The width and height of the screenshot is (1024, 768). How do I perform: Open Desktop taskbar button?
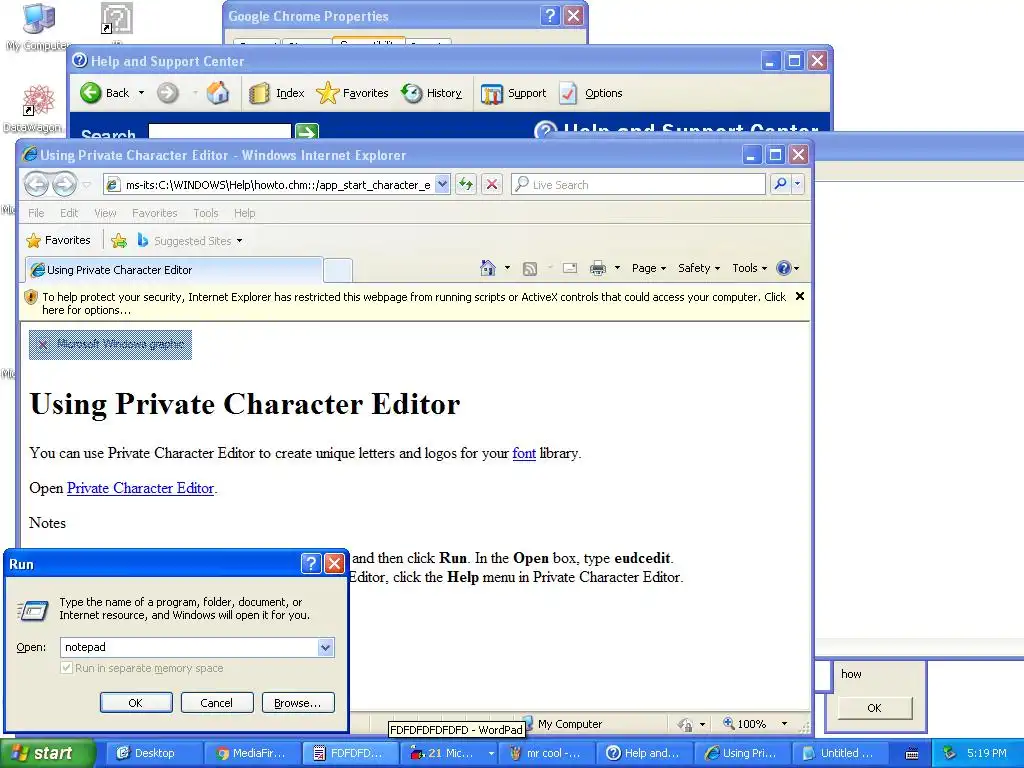pos(155,754)
